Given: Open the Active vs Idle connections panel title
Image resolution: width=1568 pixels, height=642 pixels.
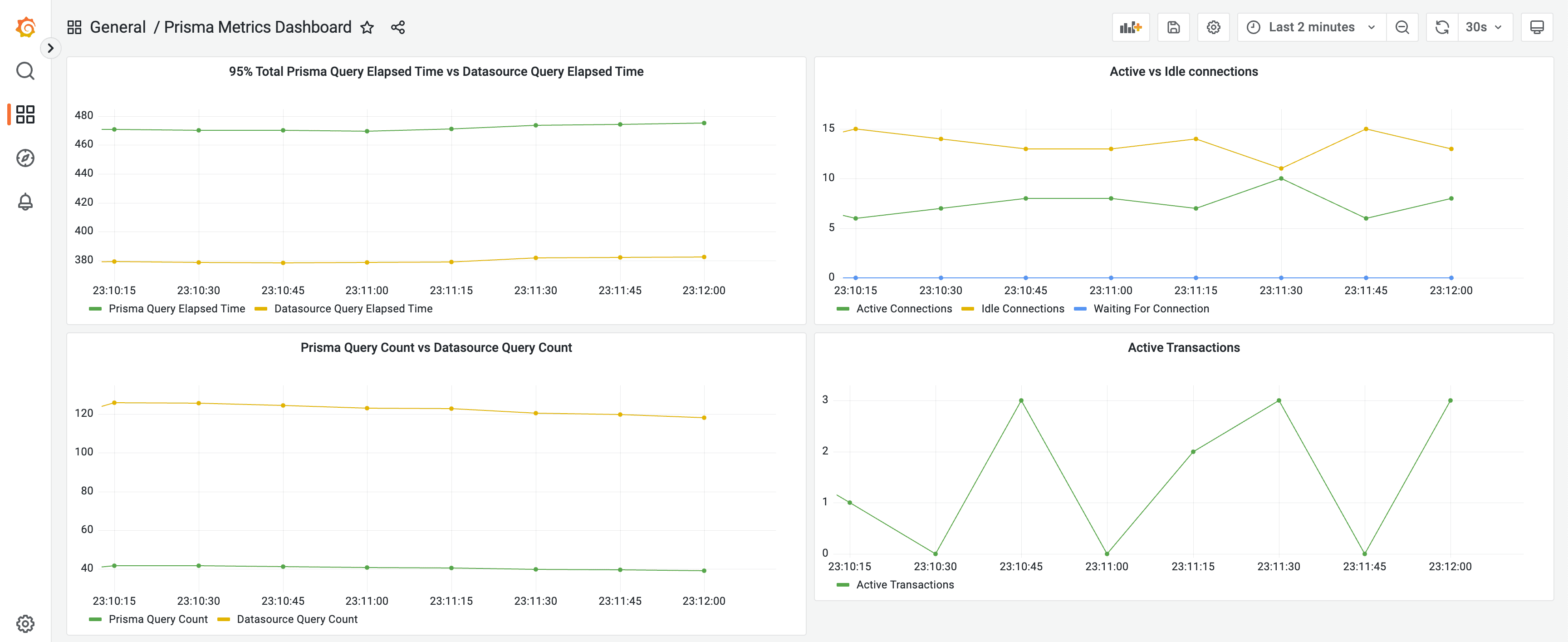Looking at the screenshot, I should 1183,71.
